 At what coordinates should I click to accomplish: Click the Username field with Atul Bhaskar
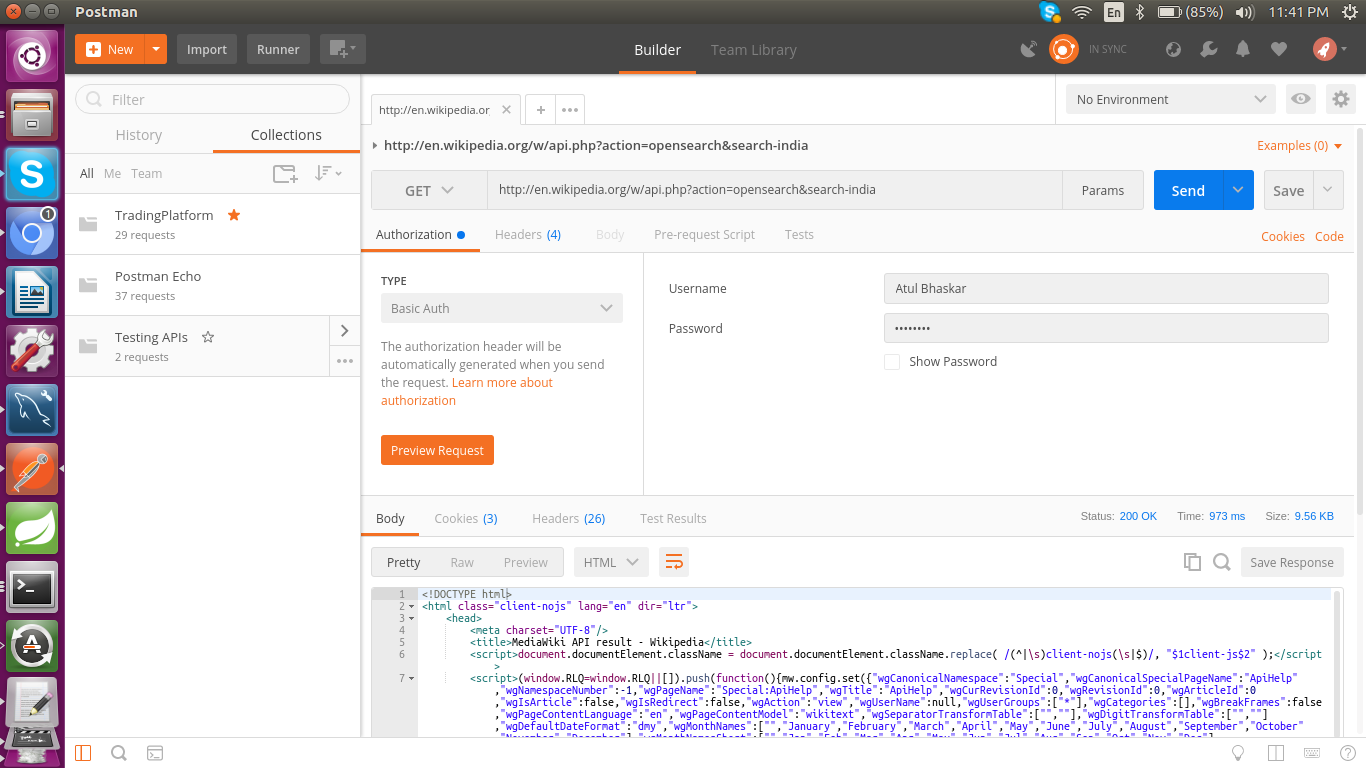pyautogui.click(x=1106, y=288)
